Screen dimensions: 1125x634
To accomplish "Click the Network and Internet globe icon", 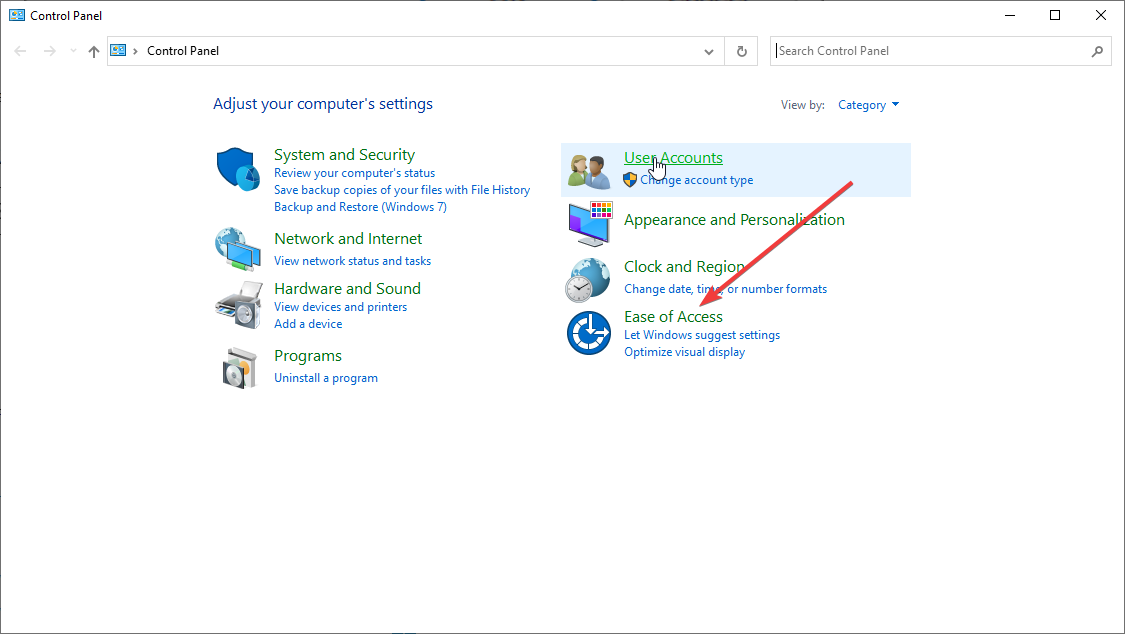I will [x=238, y=249].
